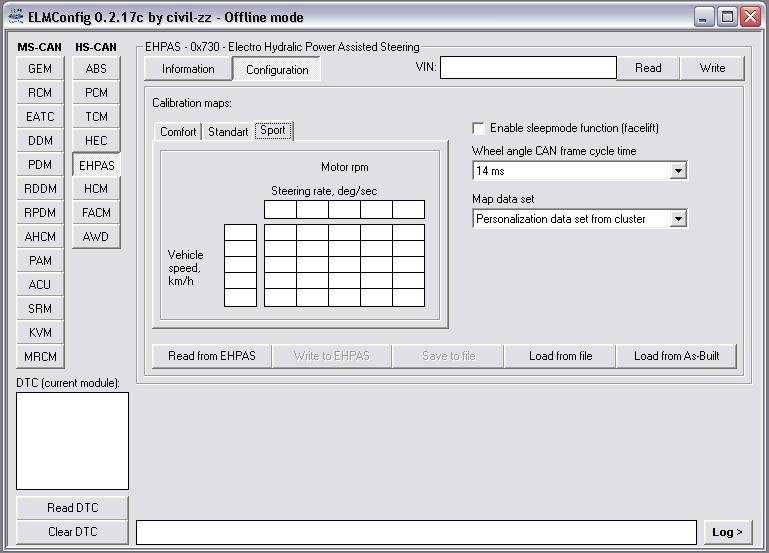The height and width of the screenshot is (553, 769).
Task: Choose the PCM module
Action: [96, 93]
